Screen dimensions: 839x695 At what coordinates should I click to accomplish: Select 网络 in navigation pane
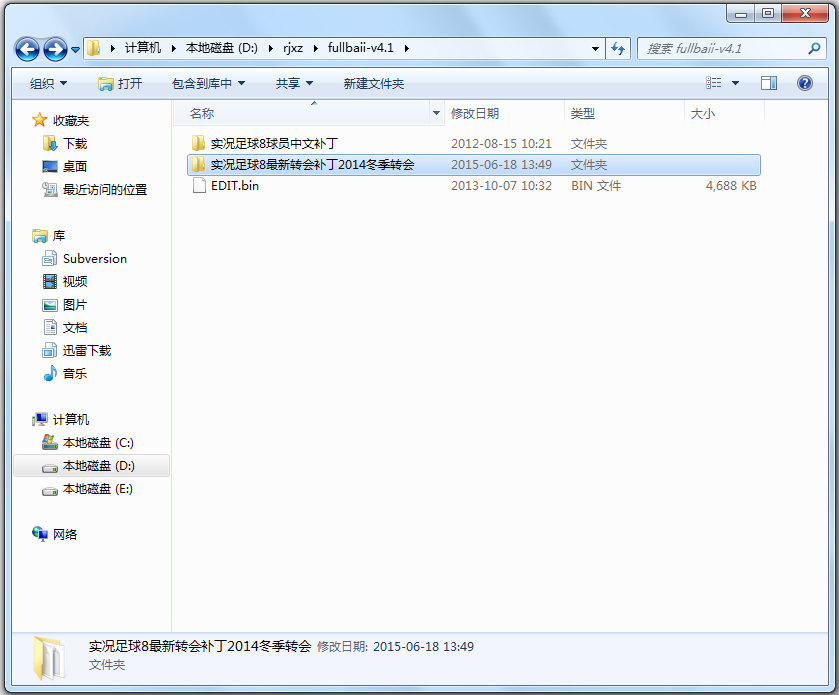pos(65,534)
